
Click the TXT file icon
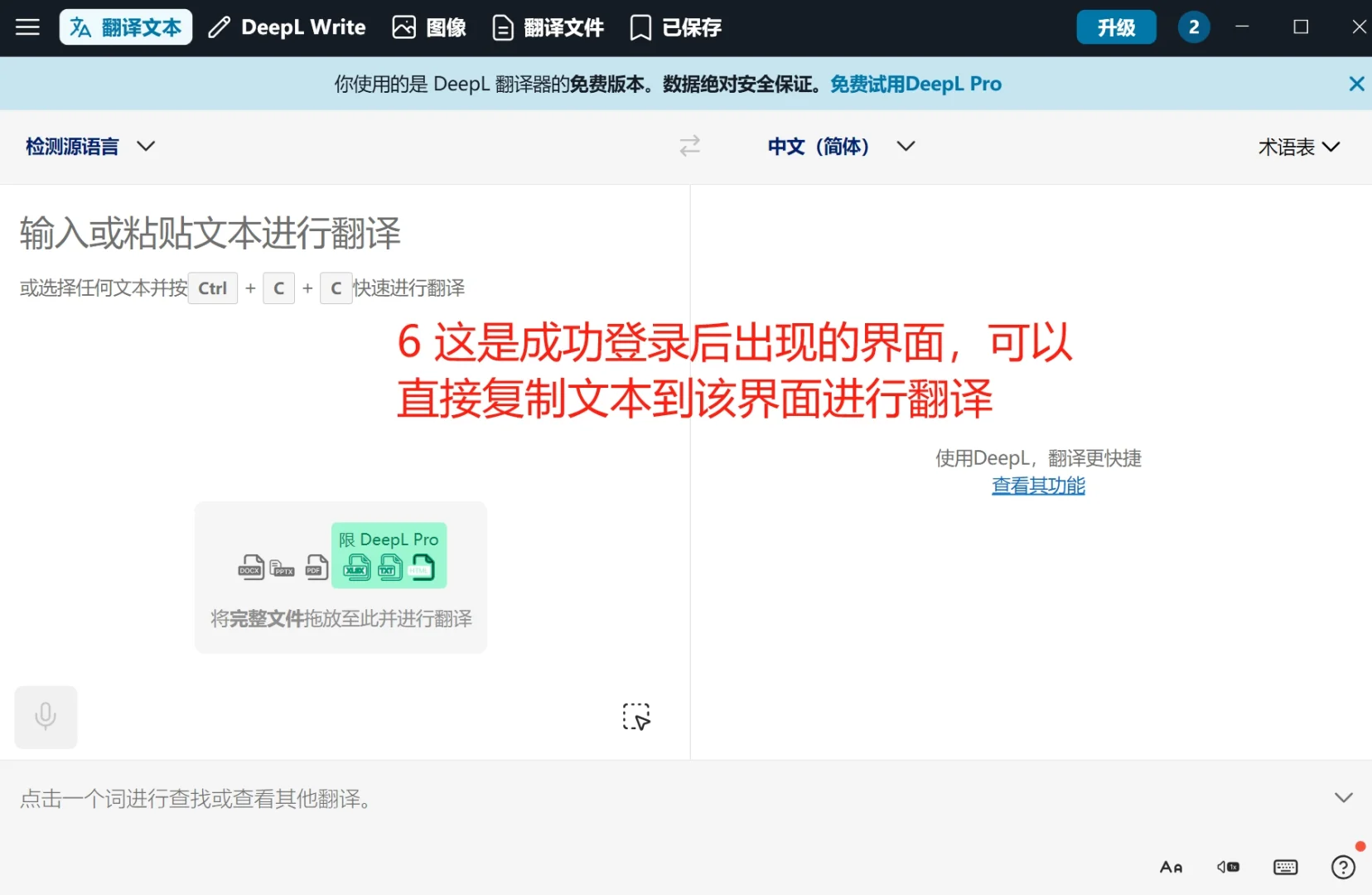click(389, 568)
